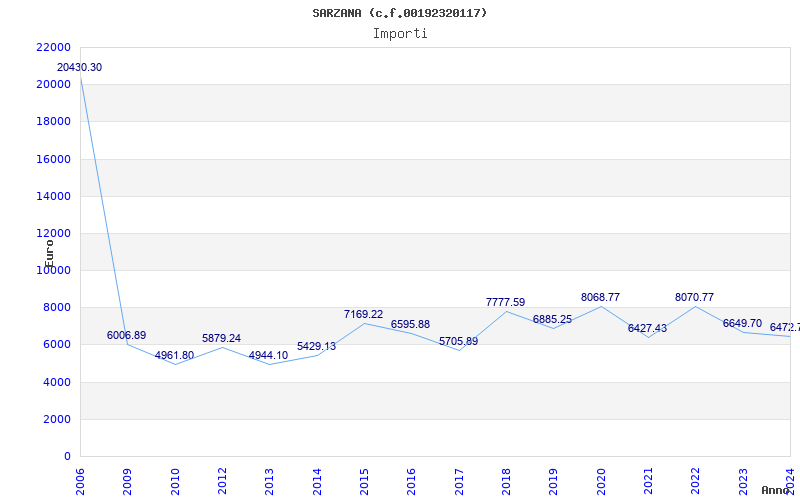The width and height of the screenshot is (800, 500).
Task: Click the year 2022 axis label
Action: 695,482
